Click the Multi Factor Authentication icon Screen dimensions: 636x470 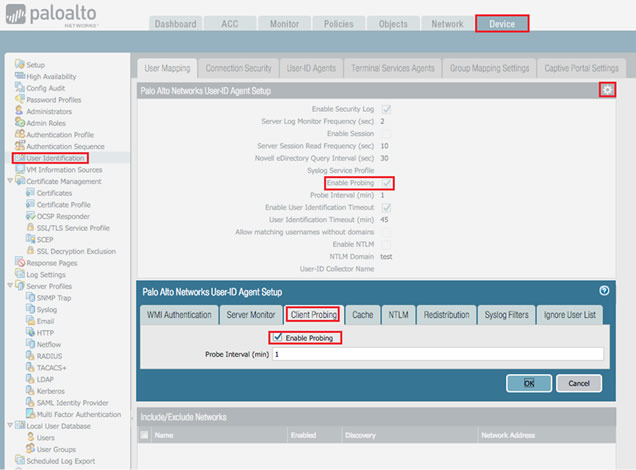[30, 414]
